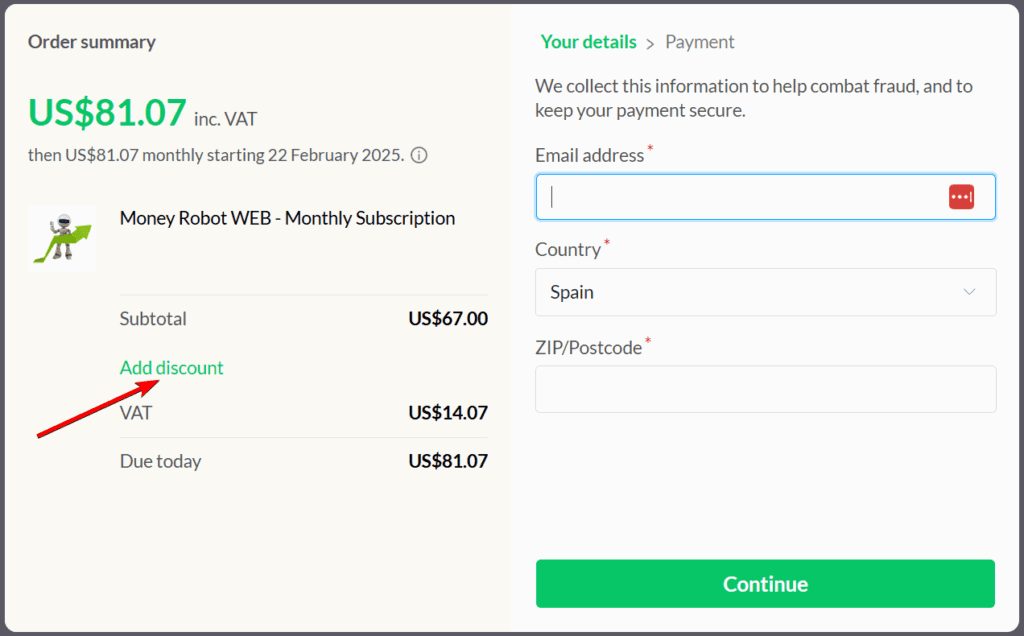
Task: Click the Money Robot product thumbnail
Action: click(x=62, y=237)
